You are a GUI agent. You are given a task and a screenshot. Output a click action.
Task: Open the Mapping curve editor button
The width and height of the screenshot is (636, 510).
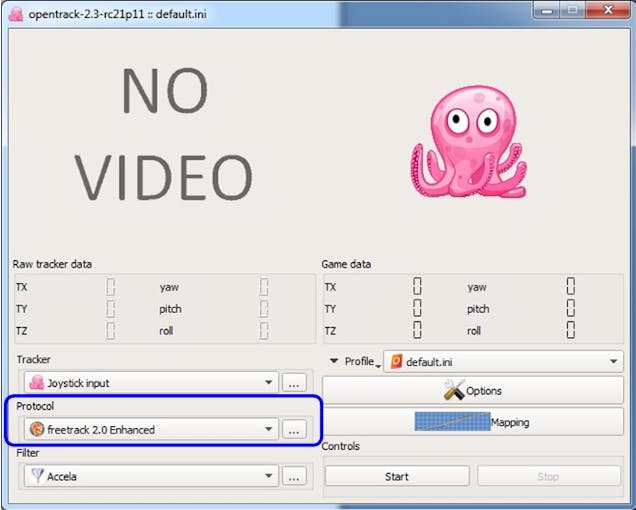coord(473,422)
